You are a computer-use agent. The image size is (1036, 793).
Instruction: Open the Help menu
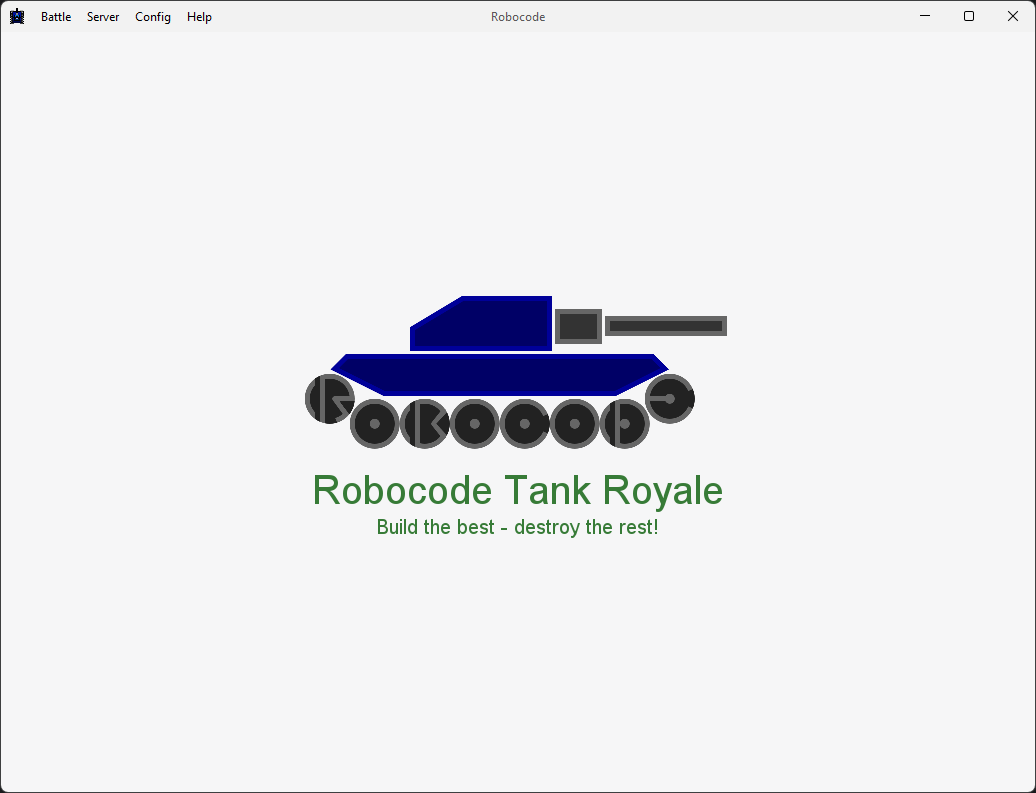199,17
